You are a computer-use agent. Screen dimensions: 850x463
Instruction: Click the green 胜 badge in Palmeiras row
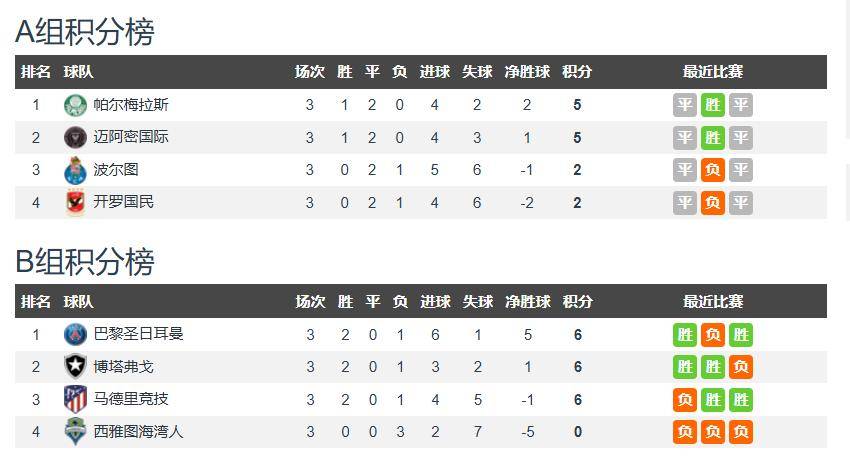point(713,105)
